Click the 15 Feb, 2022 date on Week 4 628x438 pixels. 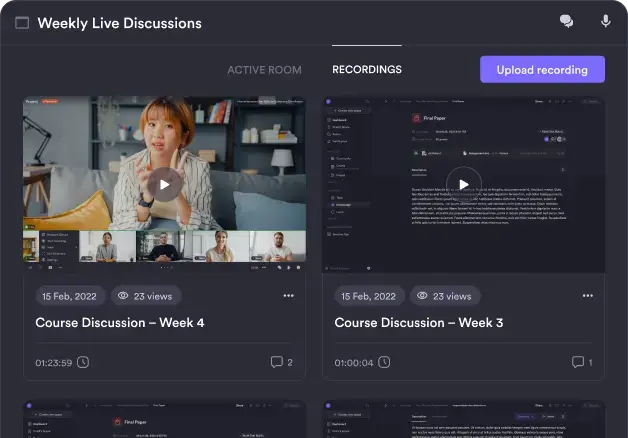click(x=70, y=296)
